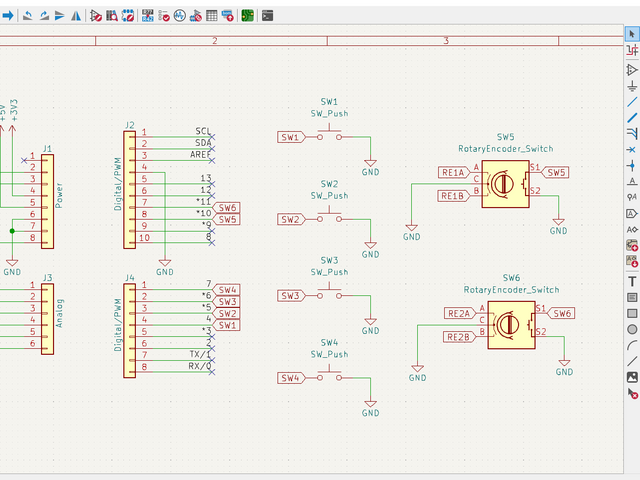This screenshot has height=480, width=640.
Task: Select the J2 Digital/PWM connector
Action: [129, 190]
